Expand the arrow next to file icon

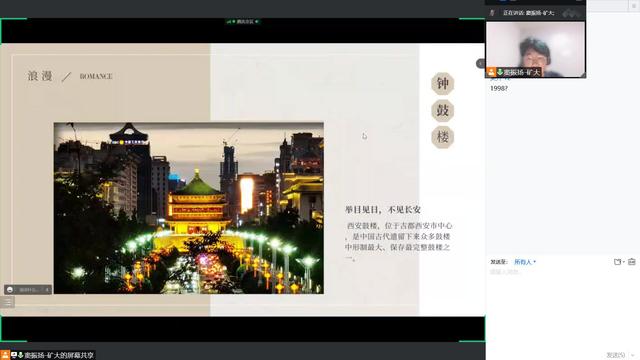tap(624, 262)
